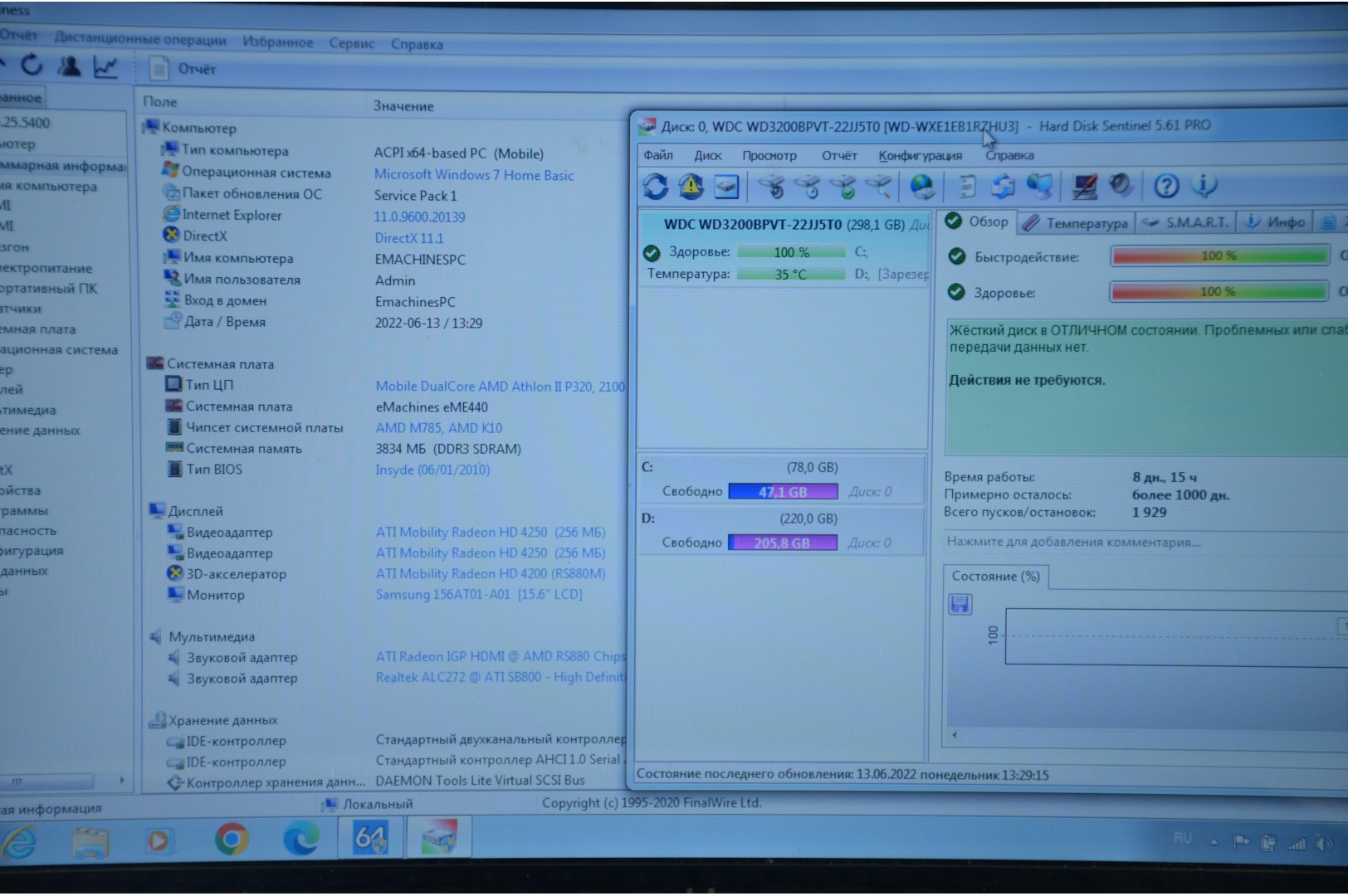Click the AIDA64 refresh arrow icon
Screen dimensions: 1348x896
(x=32, y=66)
